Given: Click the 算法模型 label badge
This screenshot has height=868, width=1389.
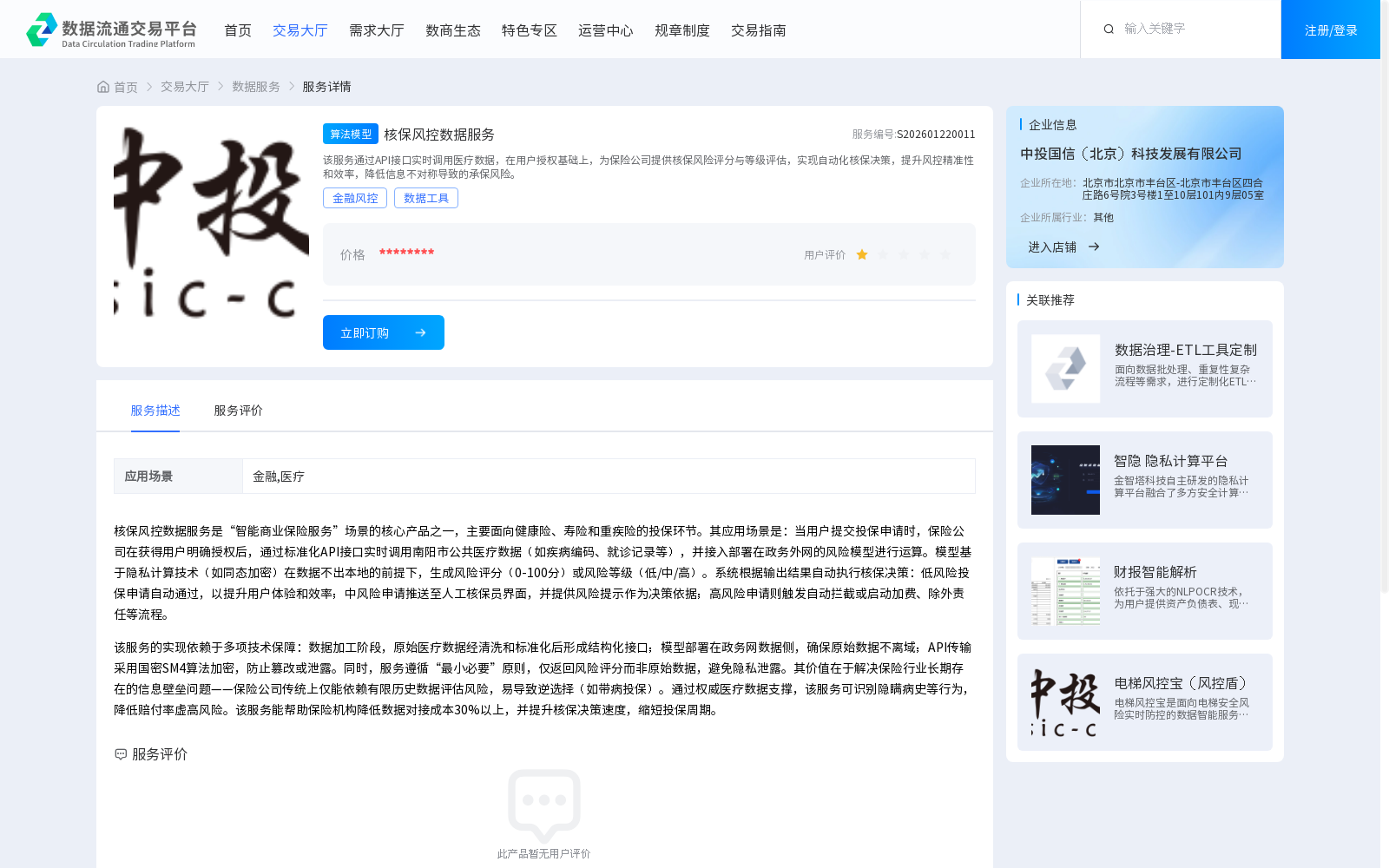Looking at the screenshot, I should pyautogui.click(x=351, y=134).
